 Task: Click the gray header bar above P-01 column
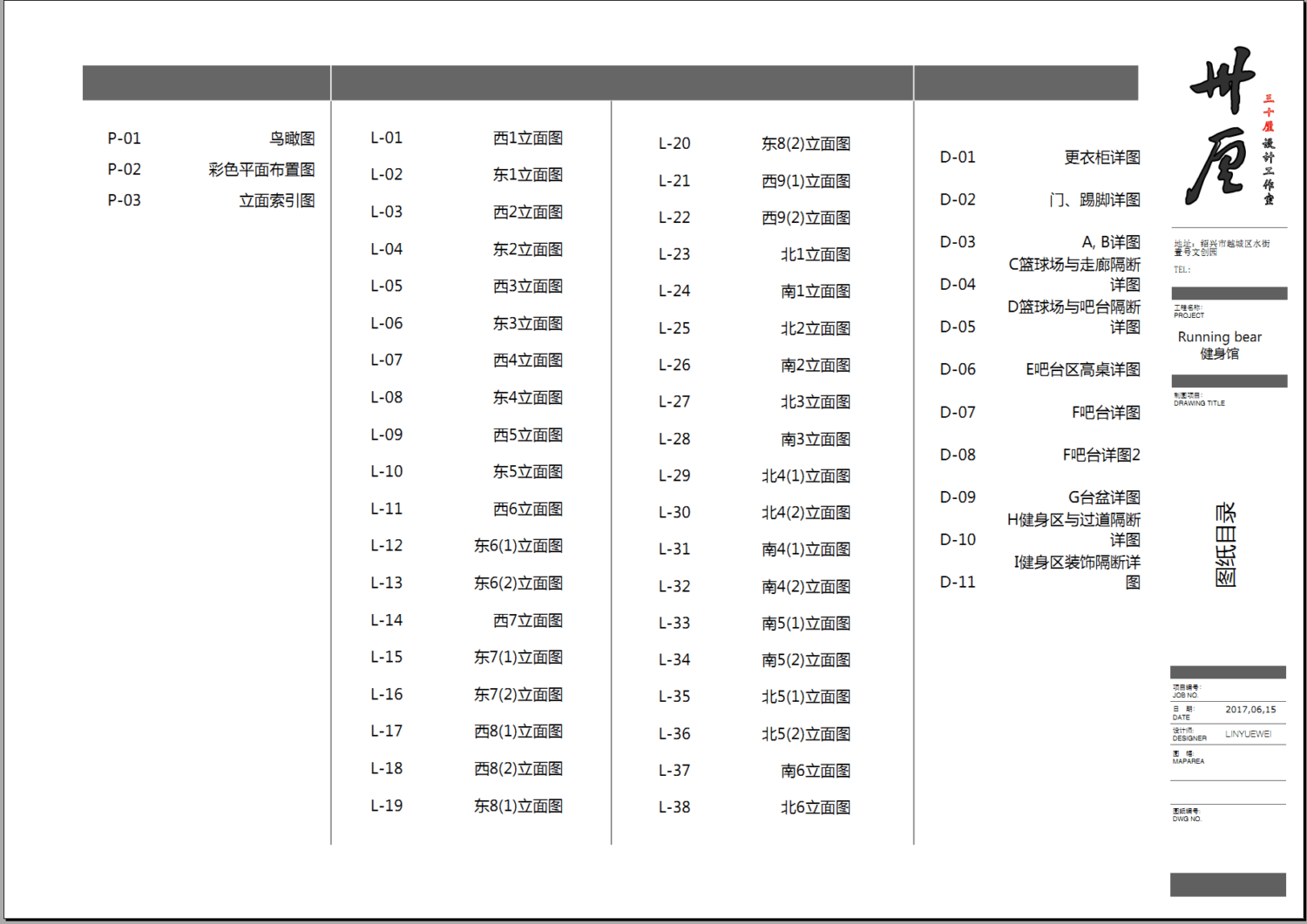(x=207, y=83)
